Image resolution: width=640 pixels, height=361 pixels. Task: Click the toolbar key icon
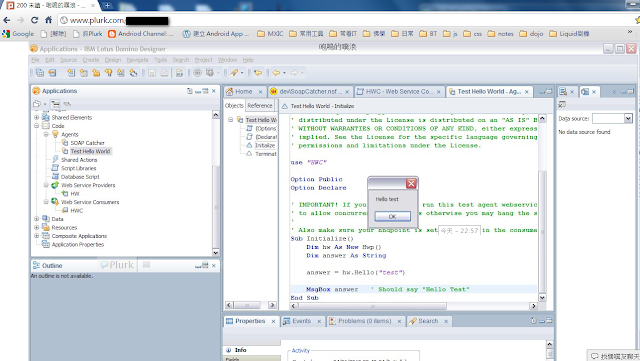click(x=109, y=73)
